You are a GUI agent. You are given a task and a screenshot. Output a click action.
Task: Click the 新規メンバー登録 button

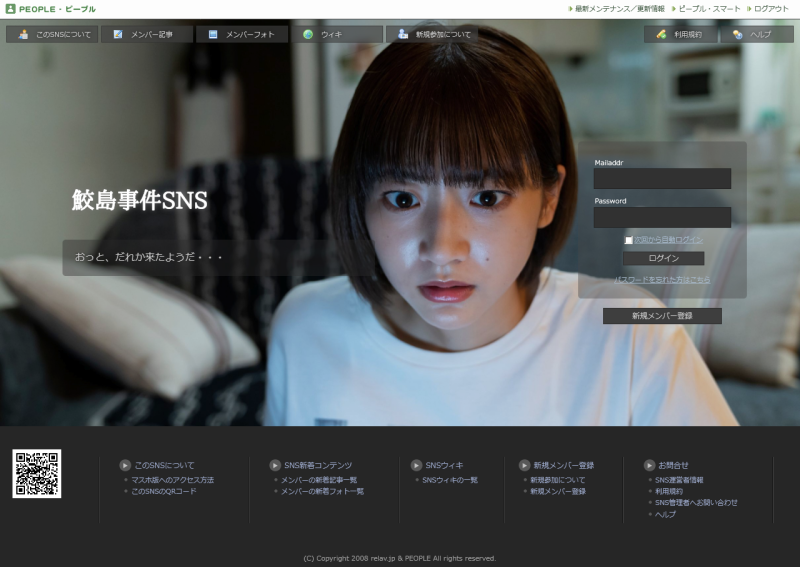pos(662,316)
